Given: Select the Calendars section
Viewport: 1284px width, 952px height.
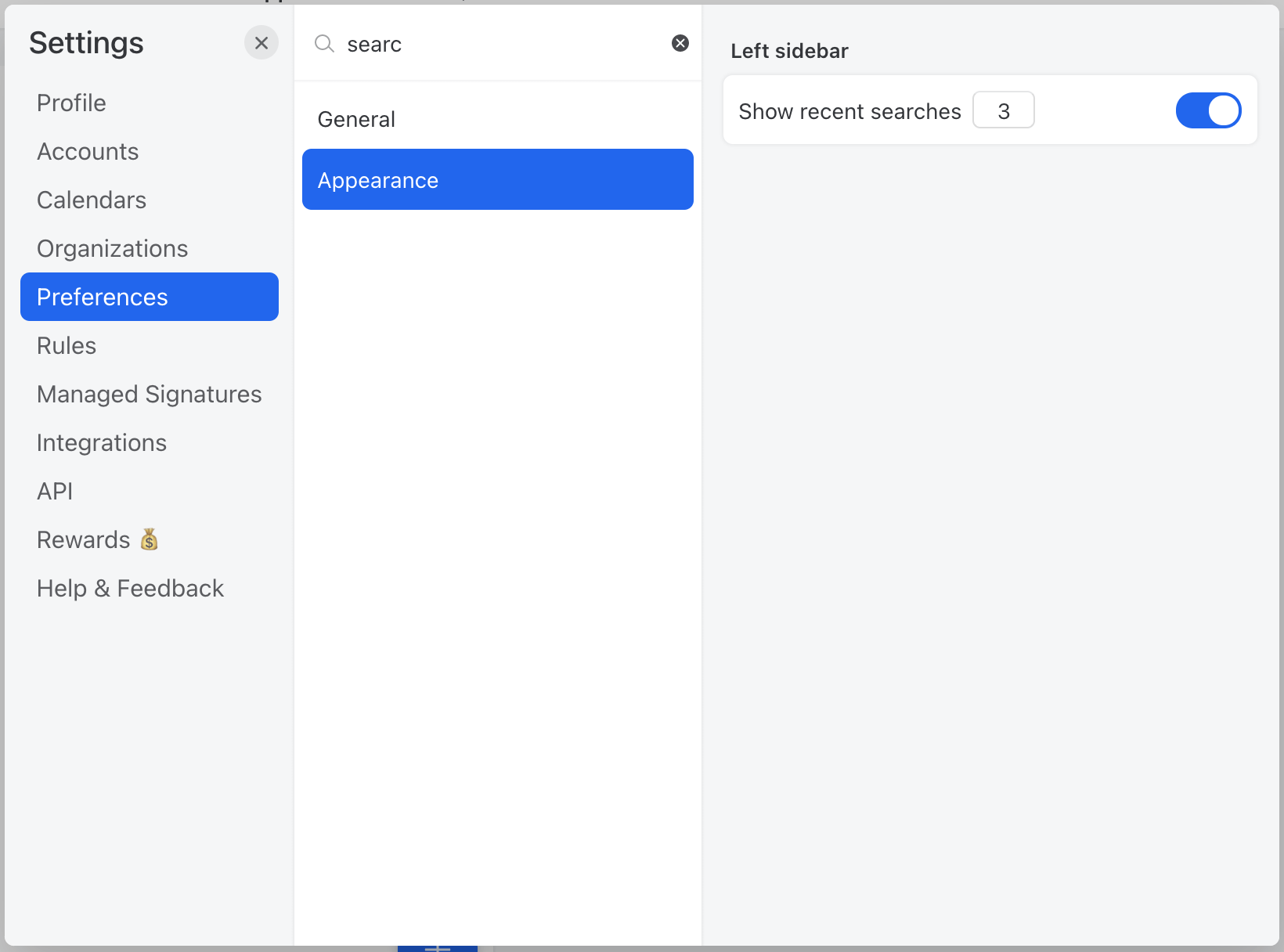Looking at the screenshot, I should coord(91,200).
